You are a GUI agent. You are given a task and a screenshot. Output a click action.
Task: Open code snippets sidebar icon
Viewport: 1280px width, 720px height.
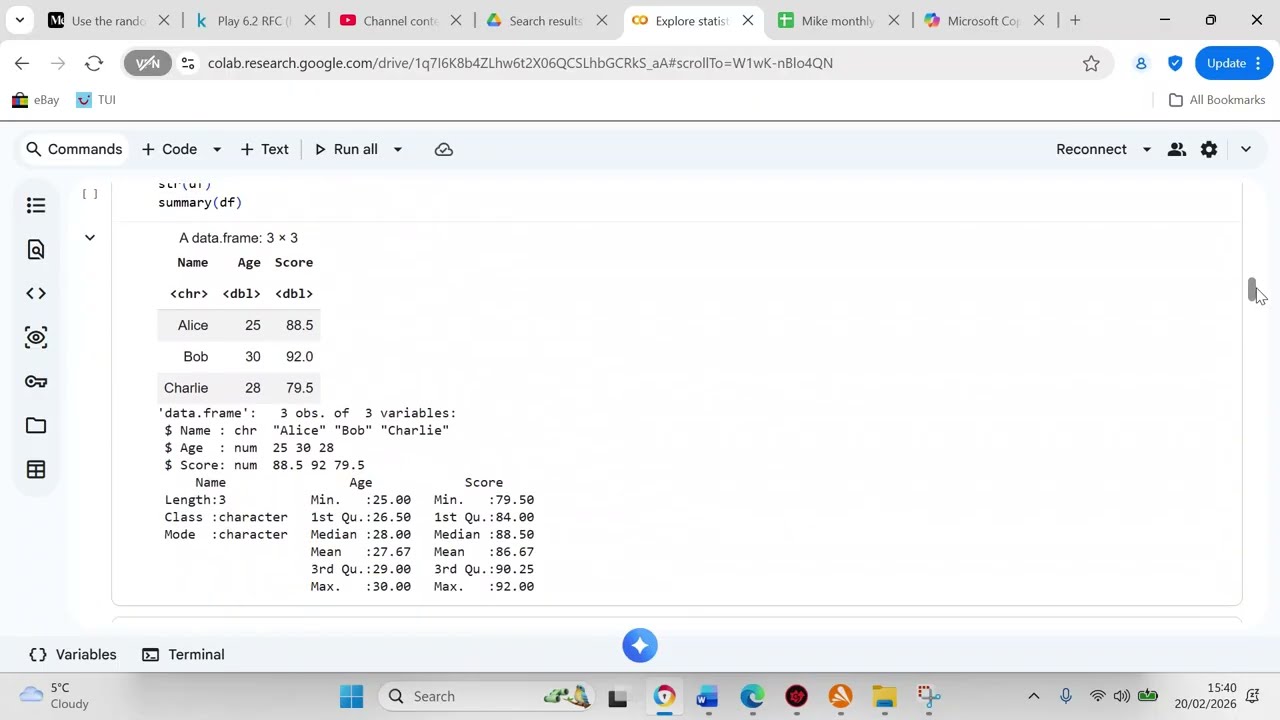pyautogui.click(x=36, y=293)
